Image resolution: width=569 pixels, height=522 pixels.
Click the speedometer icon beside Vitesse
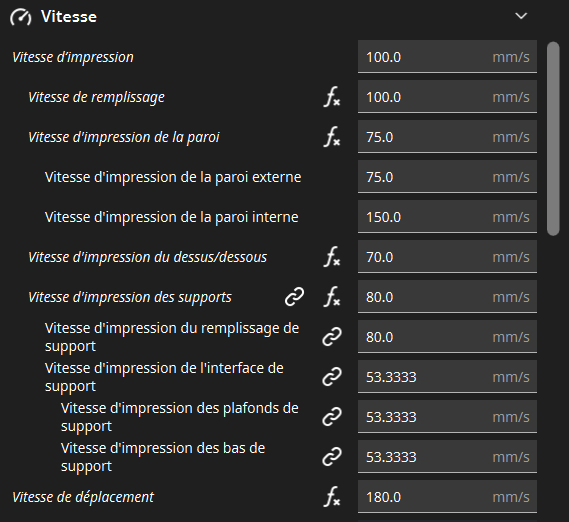21,17
